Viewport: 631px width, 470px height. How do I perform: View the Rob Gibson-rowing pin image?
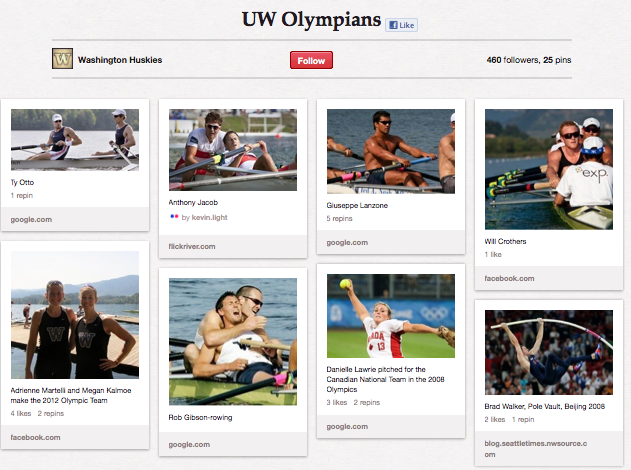233,342
